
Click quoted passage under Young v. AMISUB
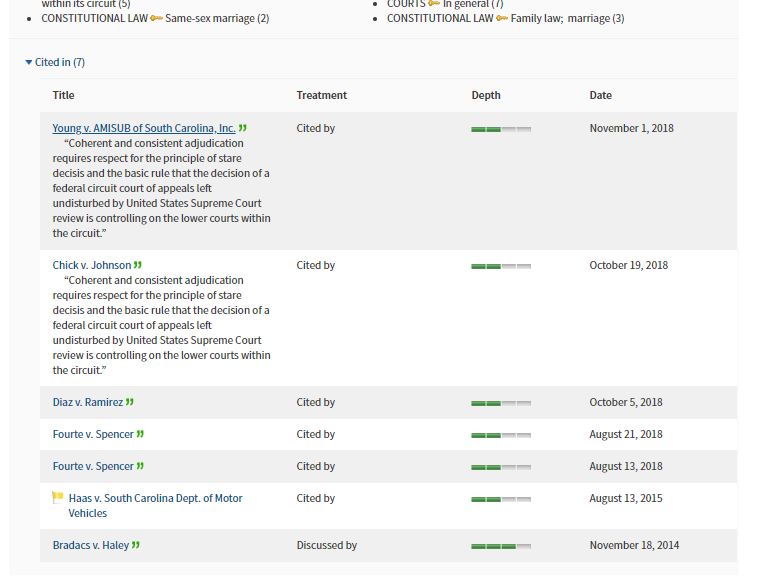162,188
